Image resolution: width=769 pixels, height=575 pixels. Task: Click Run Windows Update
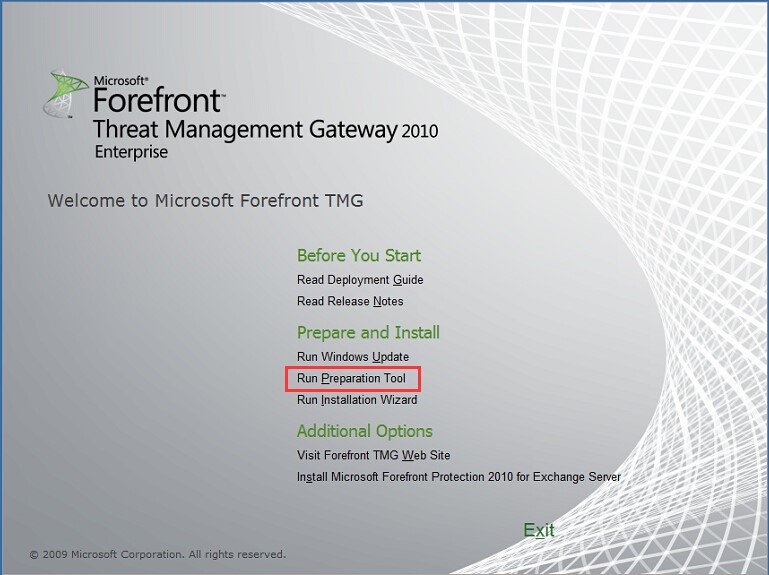353,357
